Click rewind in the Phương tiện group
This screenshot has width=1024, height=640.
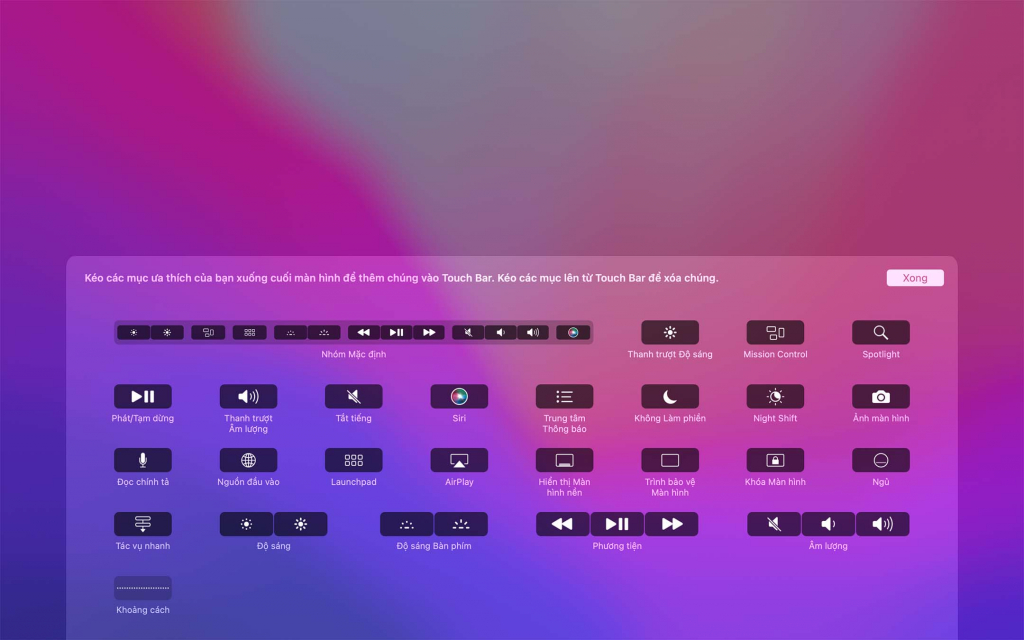[x=562, y=524]
